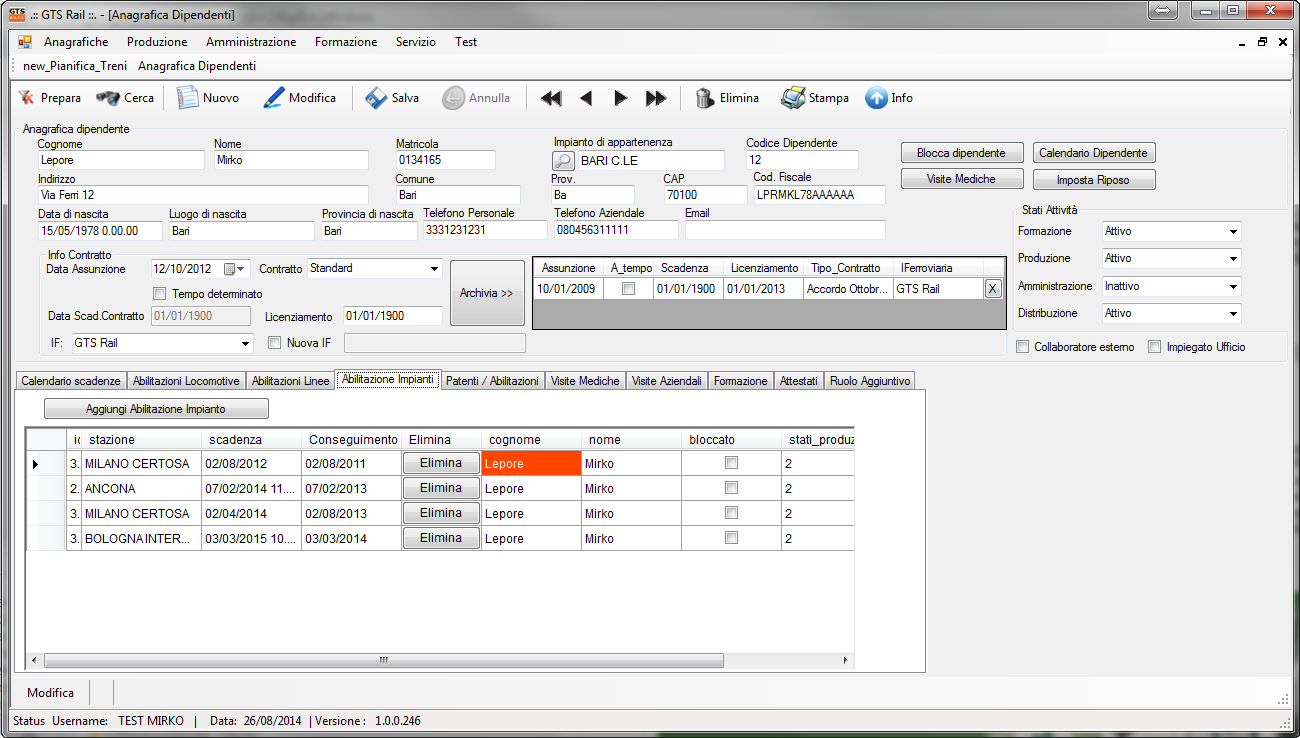The width and height of the screenshot is (1300, 738).
Task: Open the Amministrazione Inattivo dropdown
Action: tap(1233, 287)
